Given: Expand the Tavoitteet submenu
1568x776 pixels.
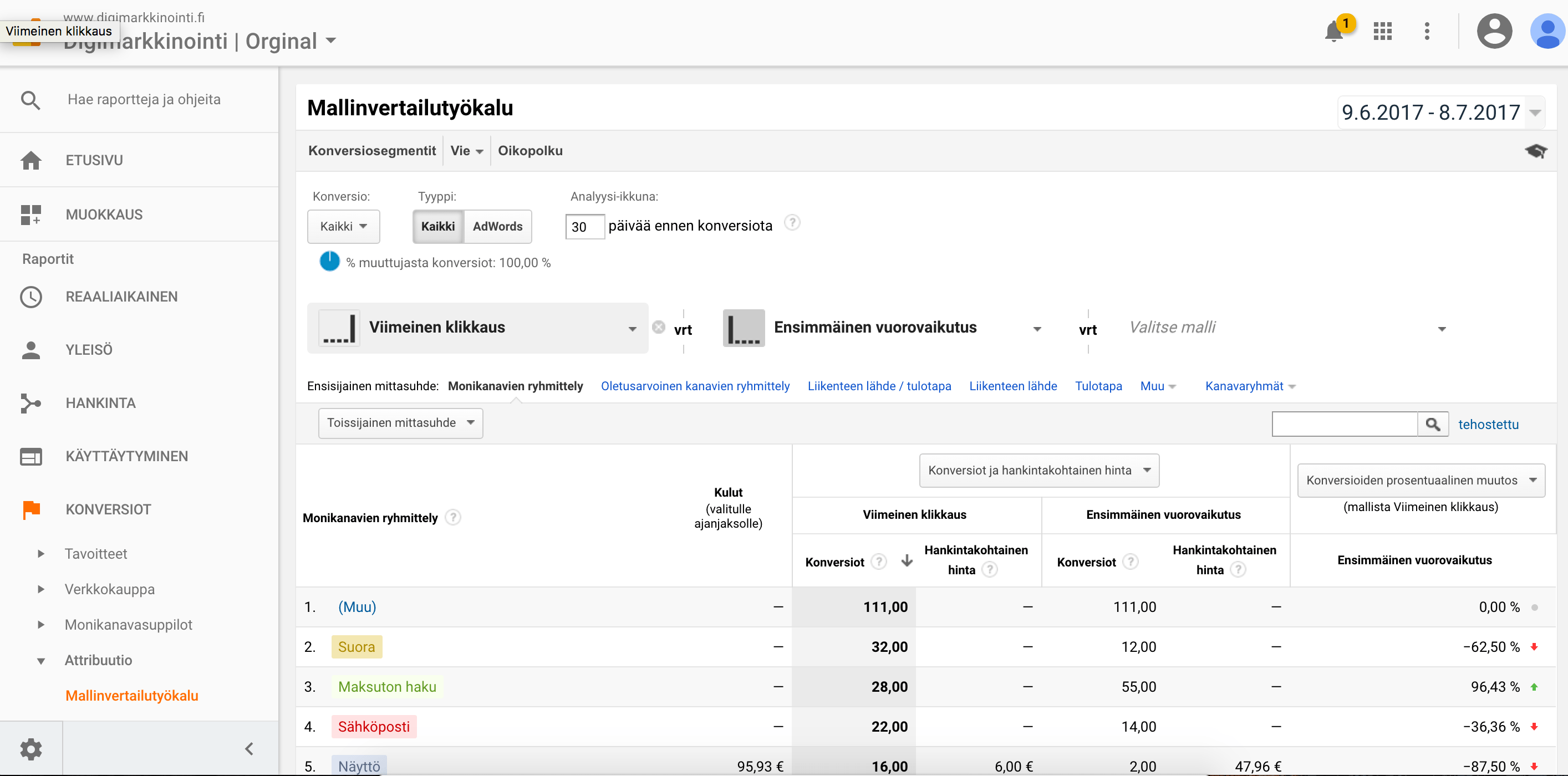Looking at the screenshot, I should pos(41,554).
